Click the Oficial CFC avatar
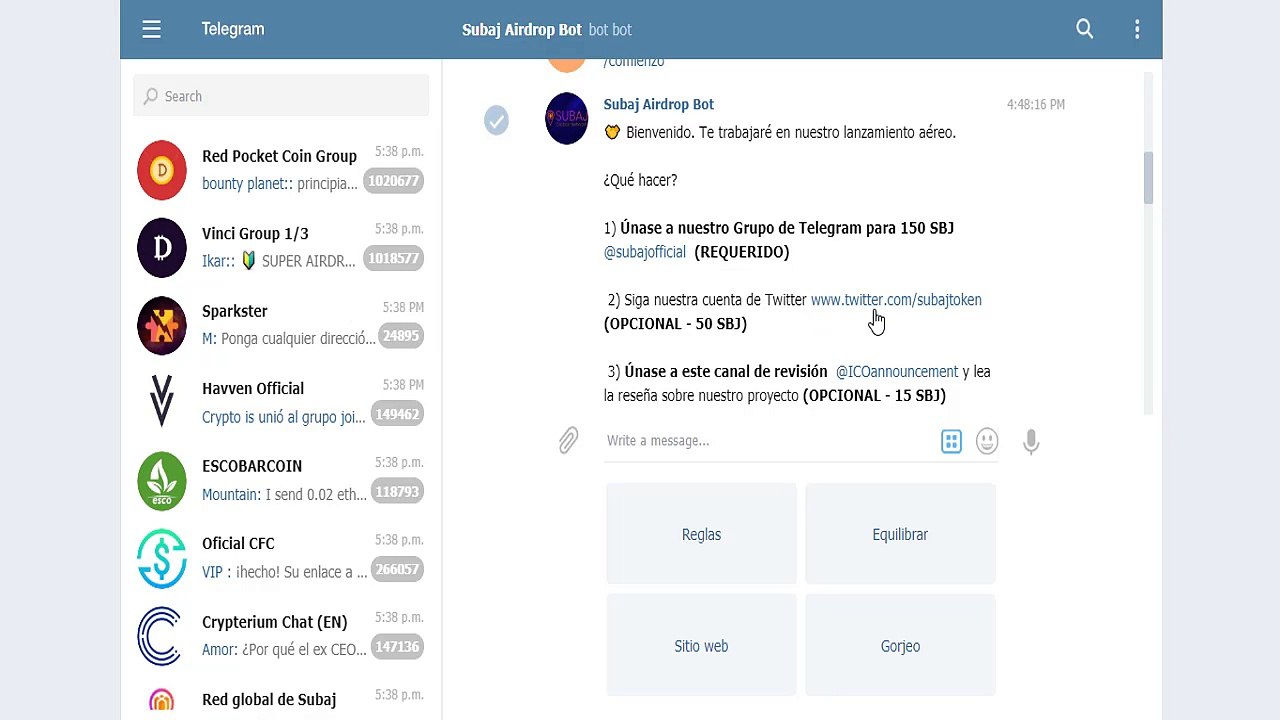1280x720 pixels. coord(162,558)
